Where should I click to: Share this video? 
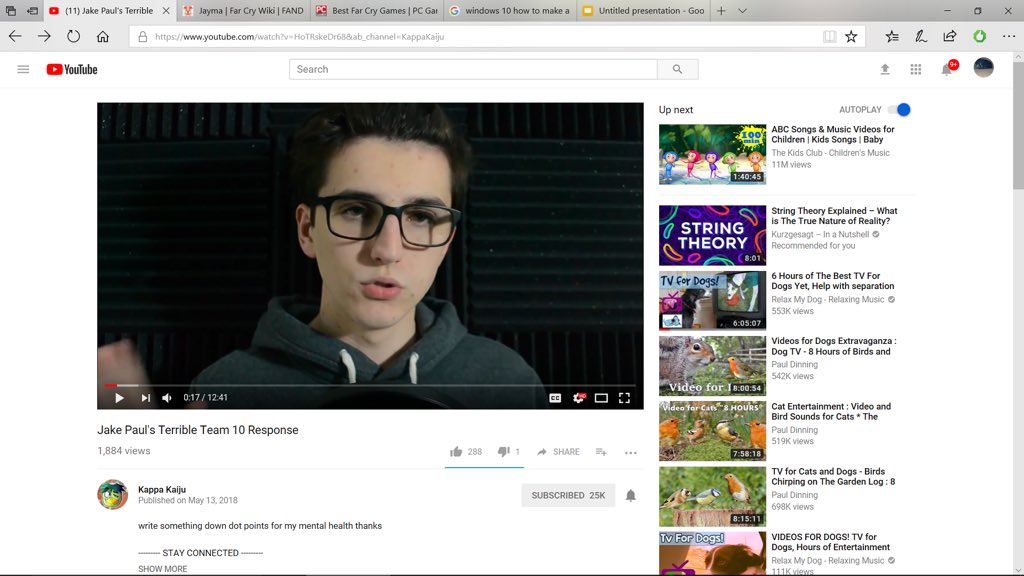558,451
